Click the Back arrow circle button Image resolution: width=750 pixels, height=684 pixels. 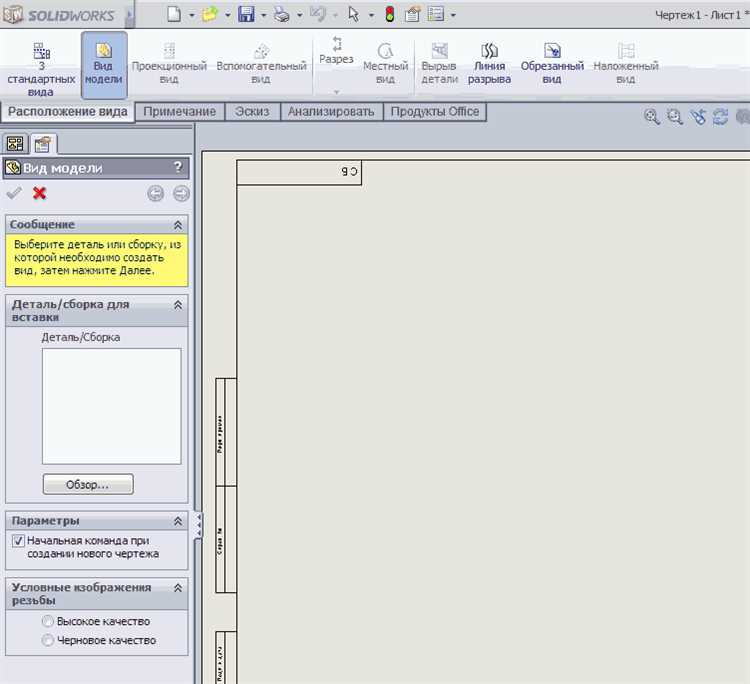point(155,194)
